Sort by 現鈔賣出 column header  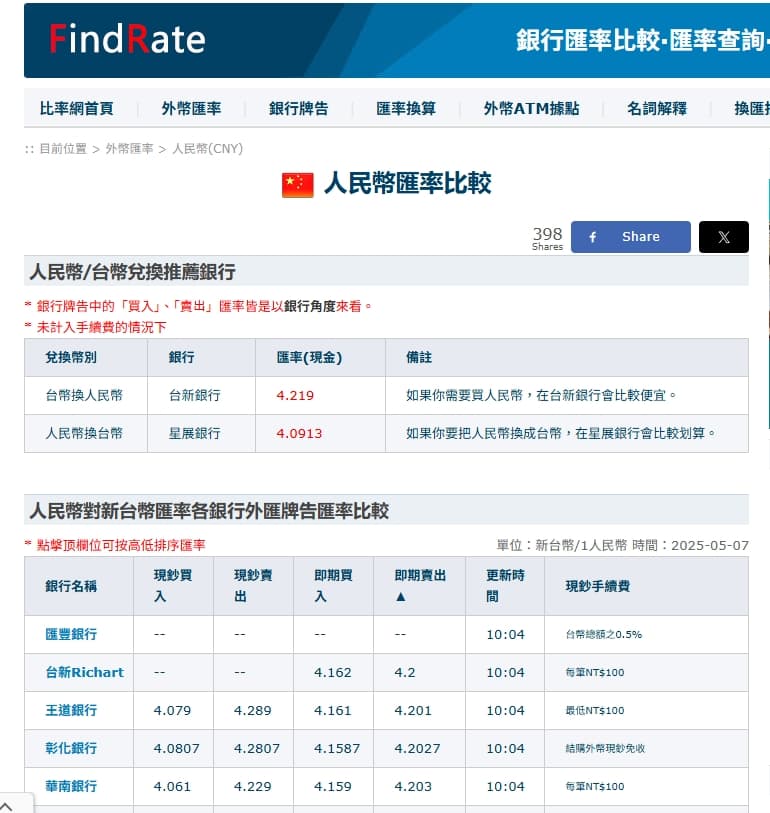(x=253, y=586)
